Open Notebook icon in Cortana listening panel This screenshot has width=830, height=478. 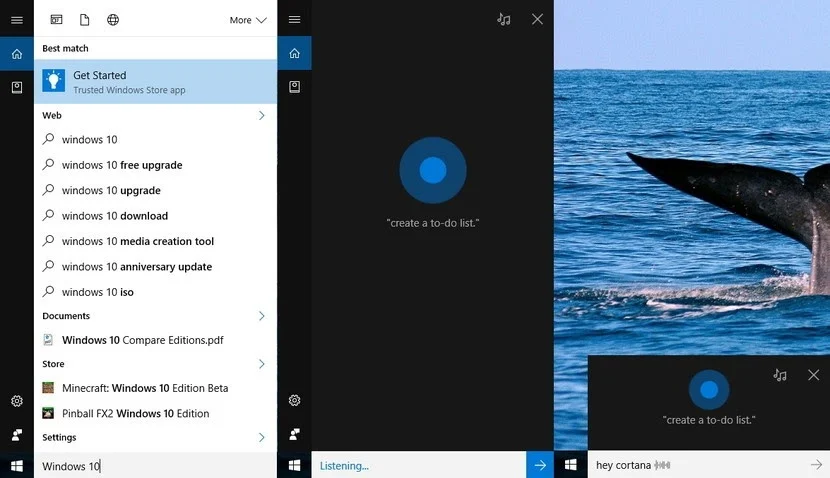pyautogui.click(x=294, y=87)
